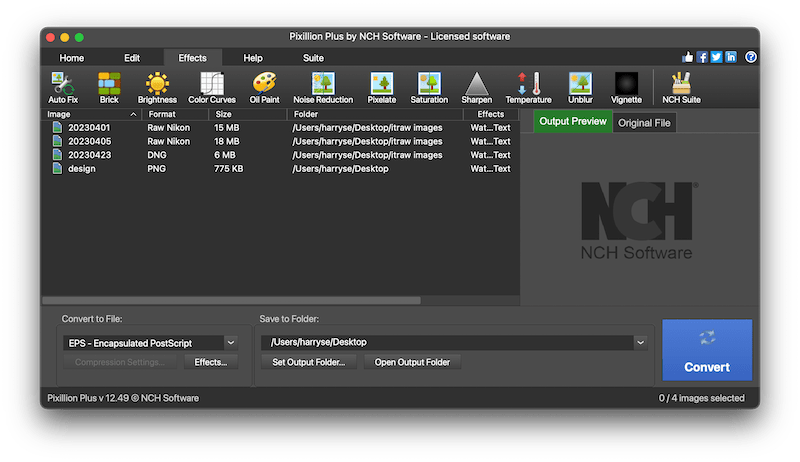Start conversion with the Convert button

pos(707,350)
